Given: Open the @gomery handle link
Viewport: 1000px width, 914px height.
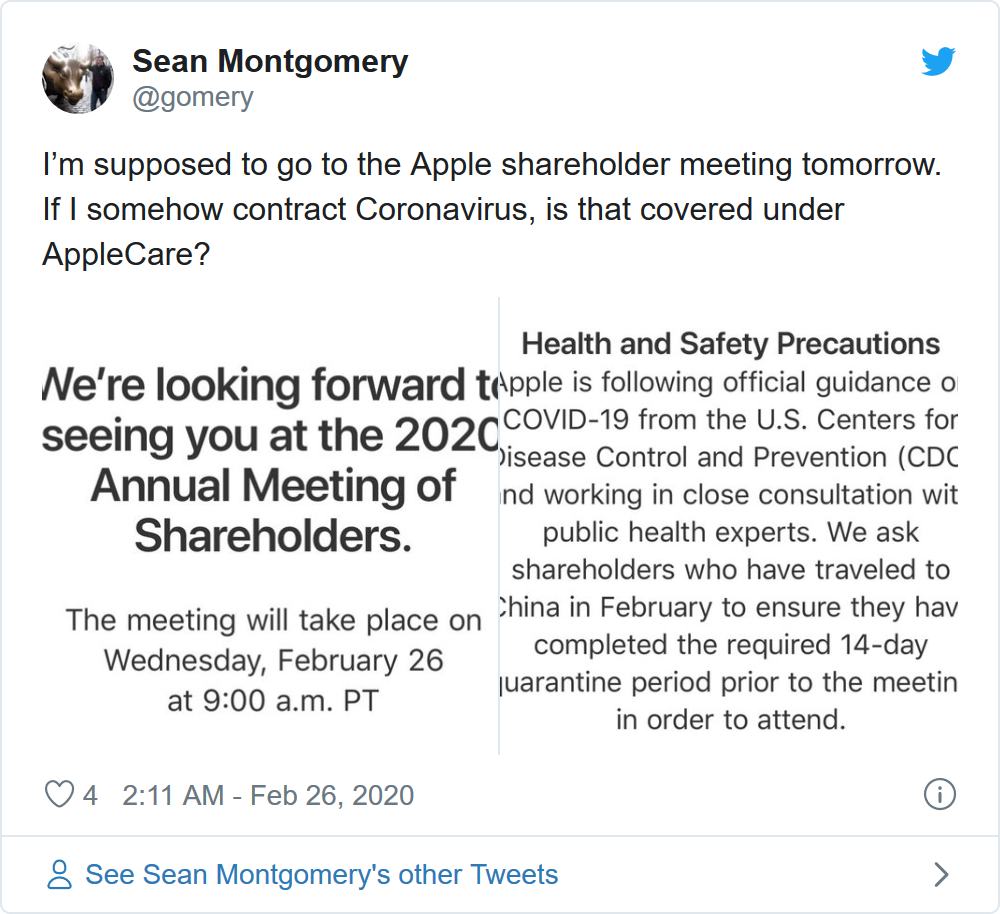Looking at the screenshot, I should pyautogui.click(x=193, y=97).
